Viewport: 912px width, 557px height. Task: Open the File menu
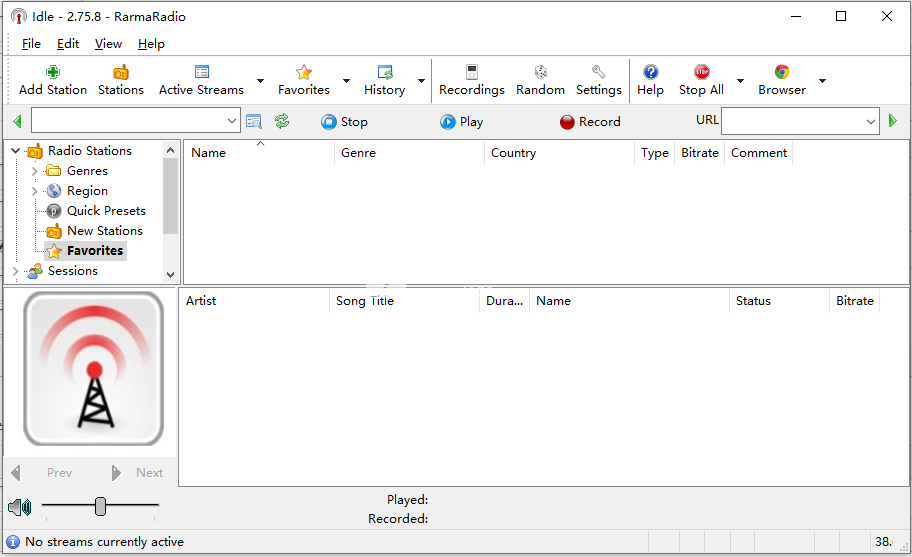click(31, 44)
